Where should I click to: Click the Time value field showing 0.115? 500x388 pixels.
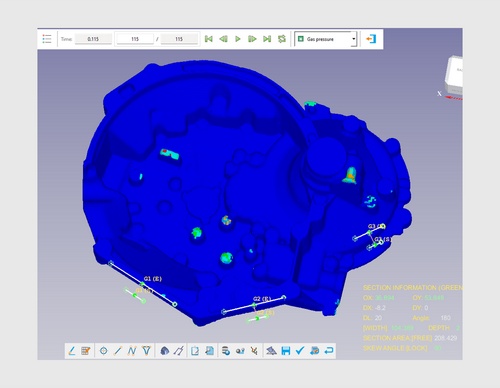pos(93,39)
